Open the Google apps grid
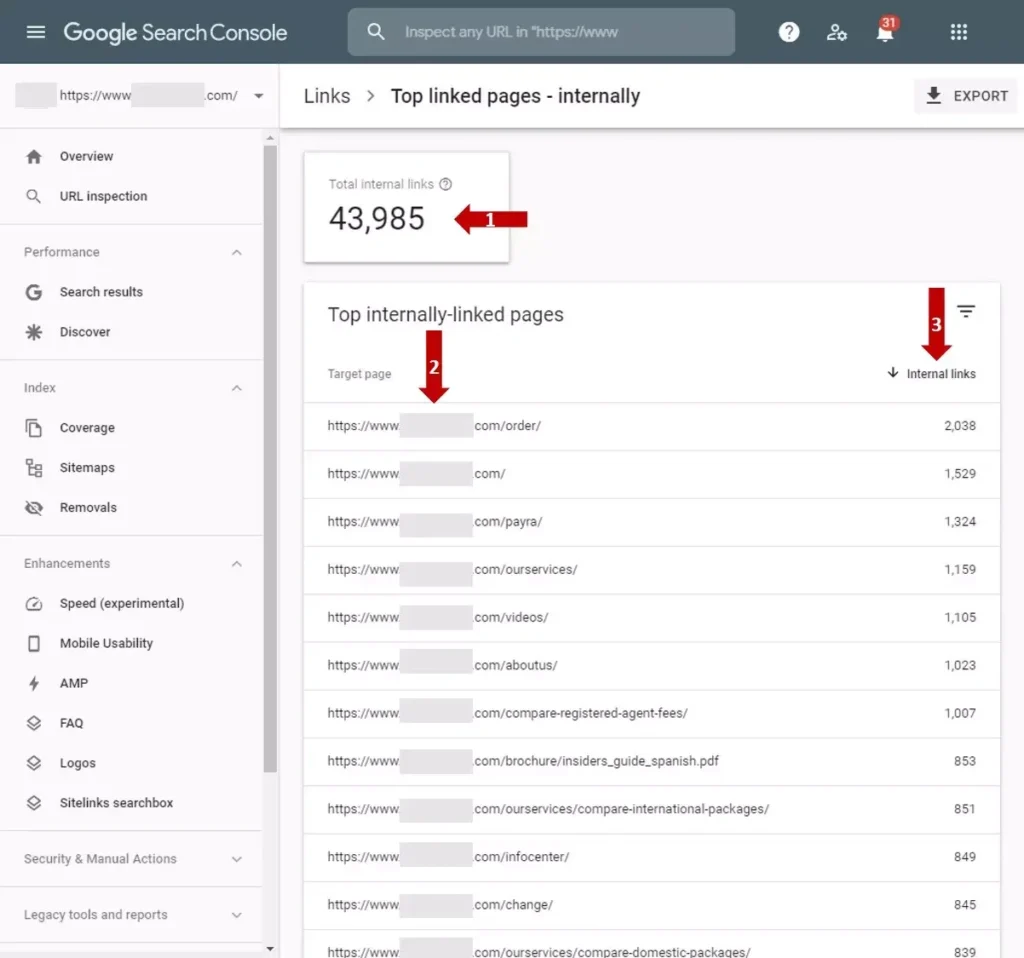This screenshot has width=1024, height=958. (x=959, y=32)
